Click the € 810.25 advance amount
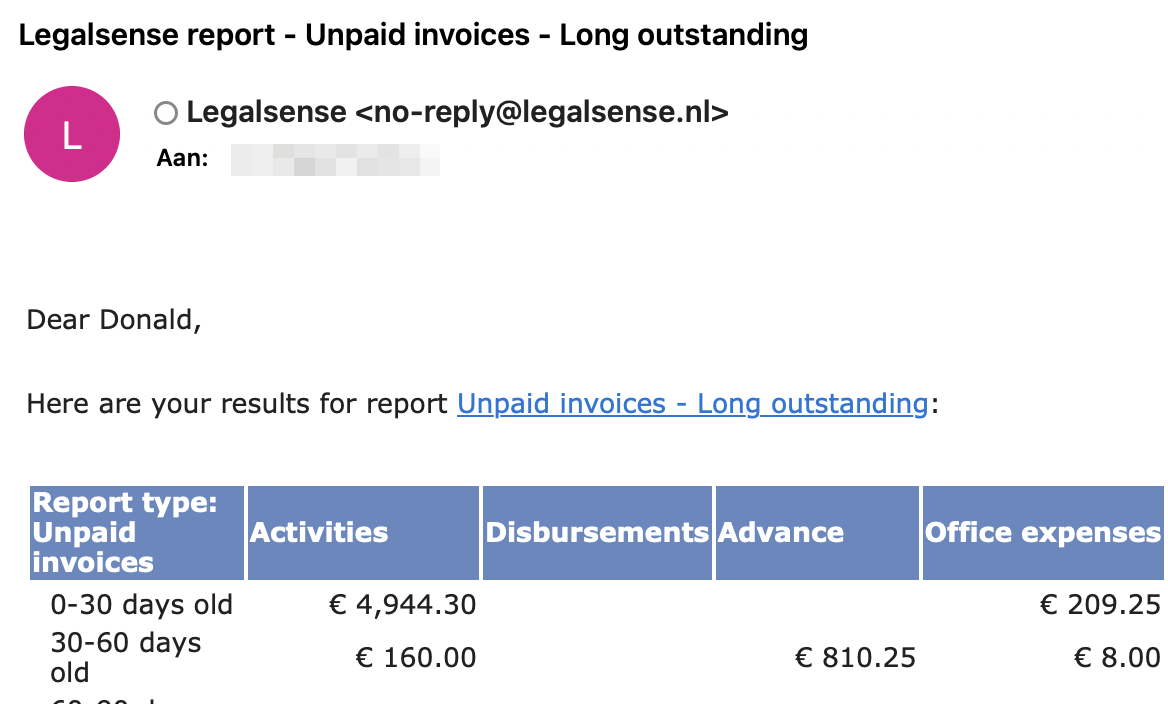1168x704 pixels. [x=855, y=657]
